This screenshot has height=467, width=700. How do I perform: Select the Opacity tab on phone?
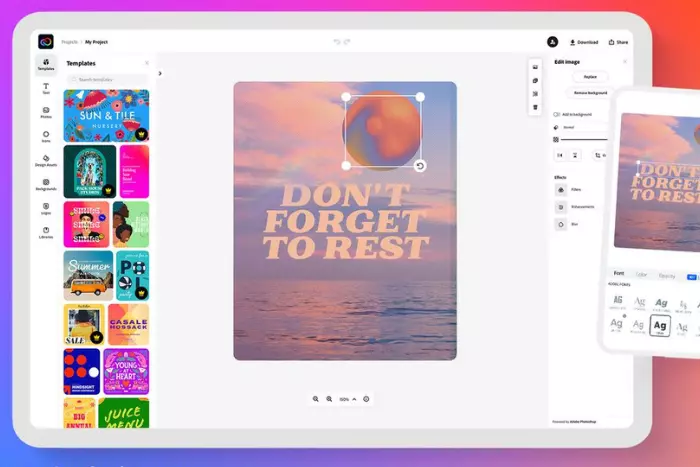point(667,276)
